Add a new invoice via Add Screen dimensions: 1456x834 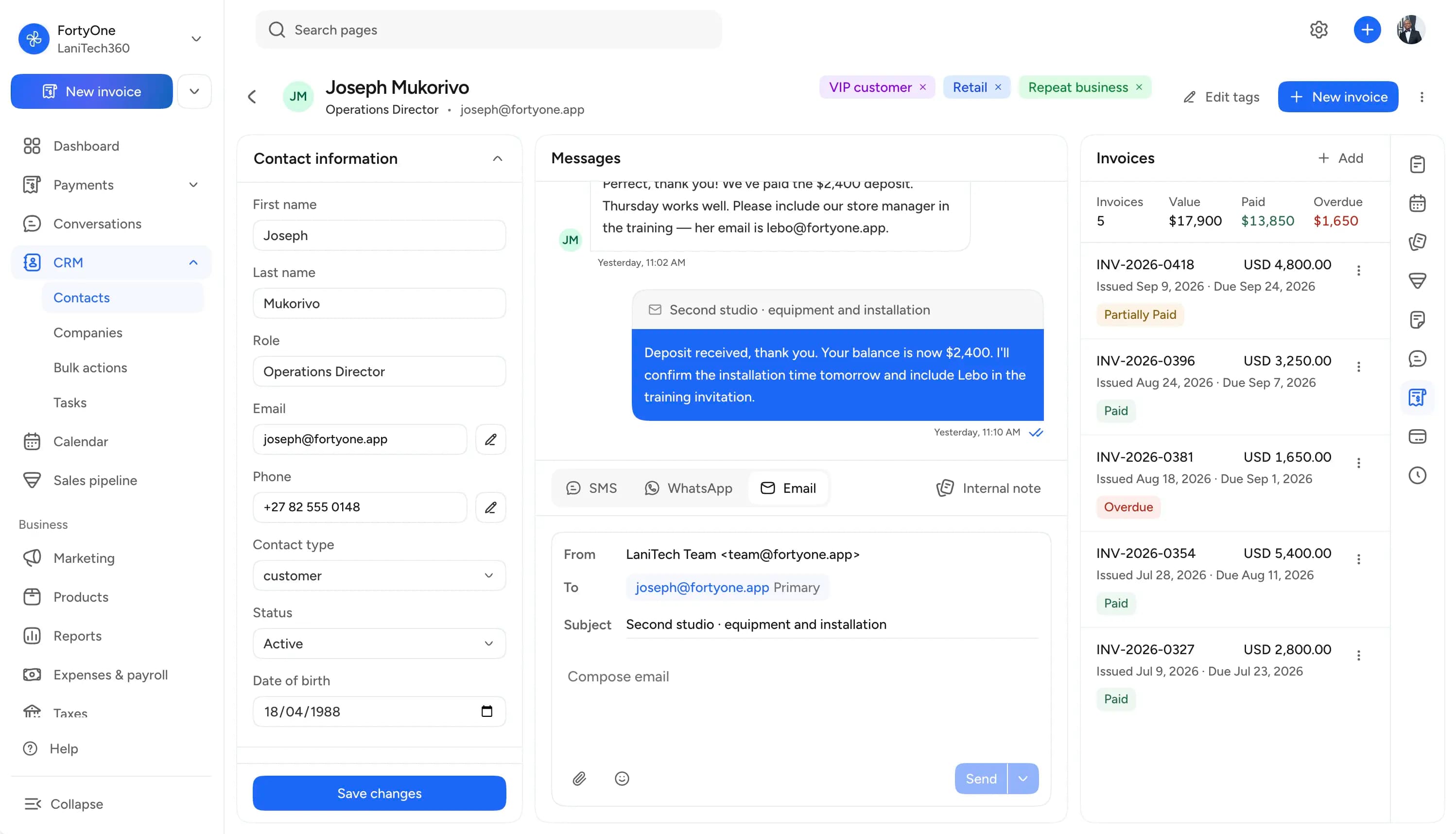1340,158
